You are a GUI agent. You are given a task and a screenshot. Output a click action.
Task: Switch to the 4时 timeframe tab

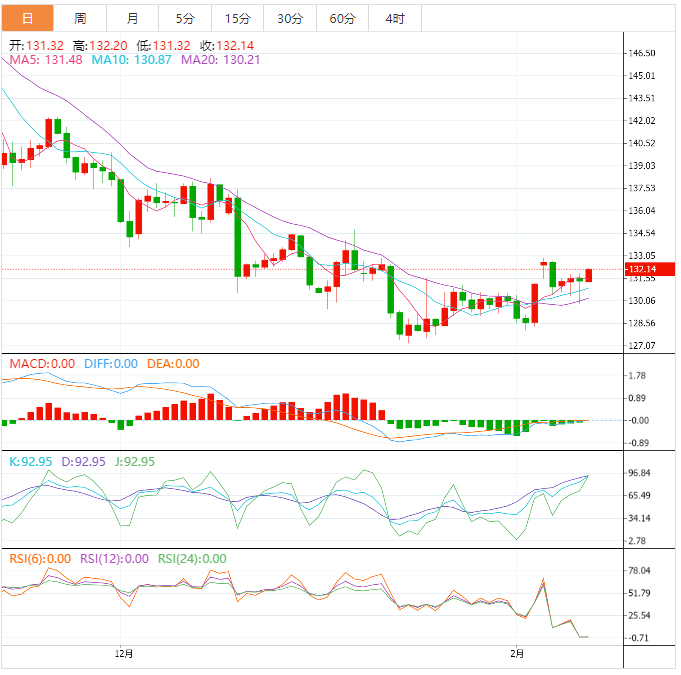(x=395, y=19)
